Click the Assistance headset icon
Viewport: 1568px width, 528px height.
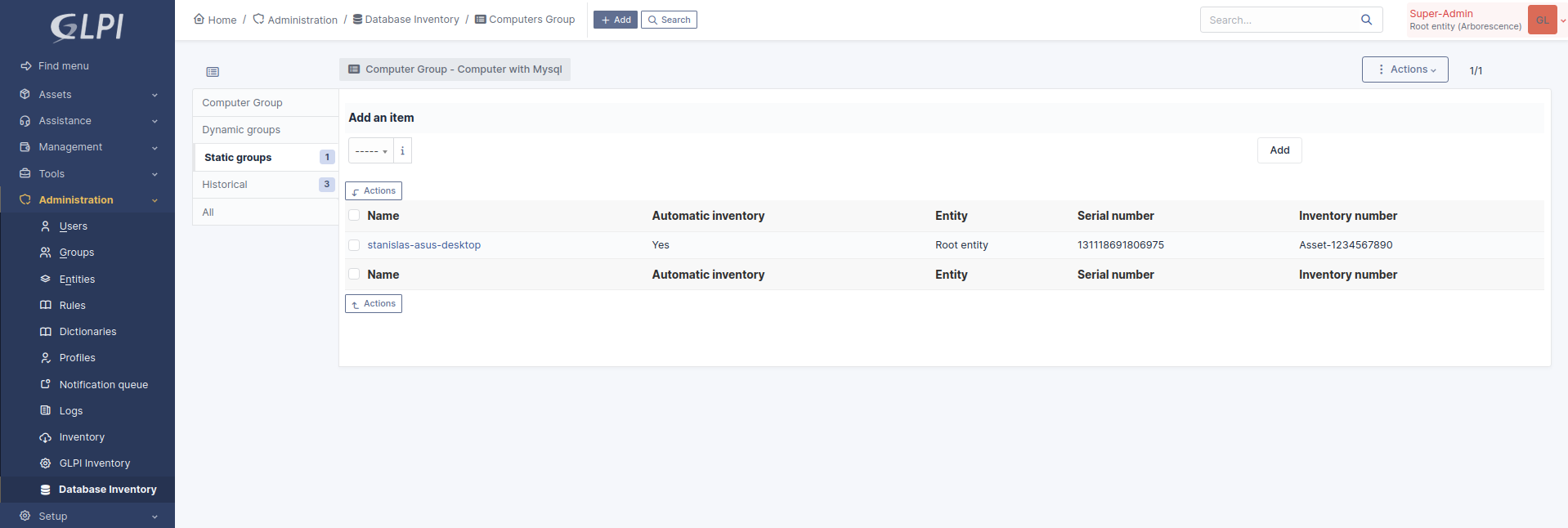[25, 121]
